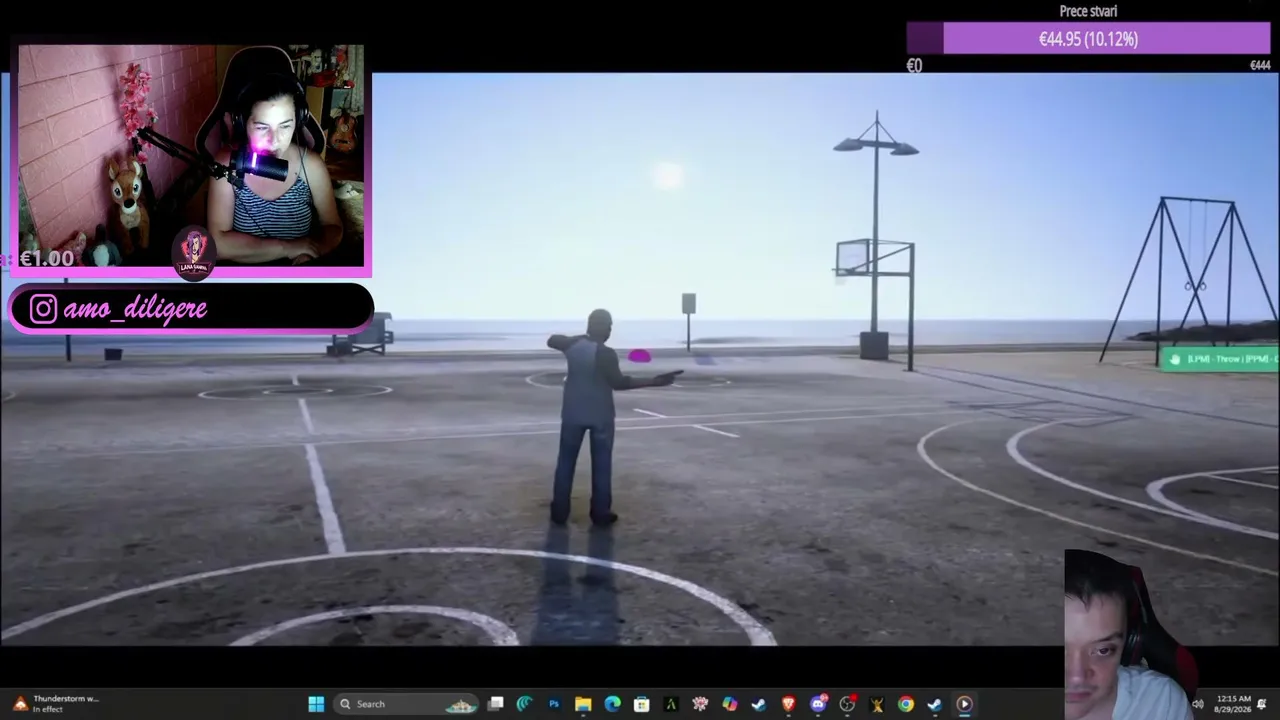Switch to the active media player app

964,704
